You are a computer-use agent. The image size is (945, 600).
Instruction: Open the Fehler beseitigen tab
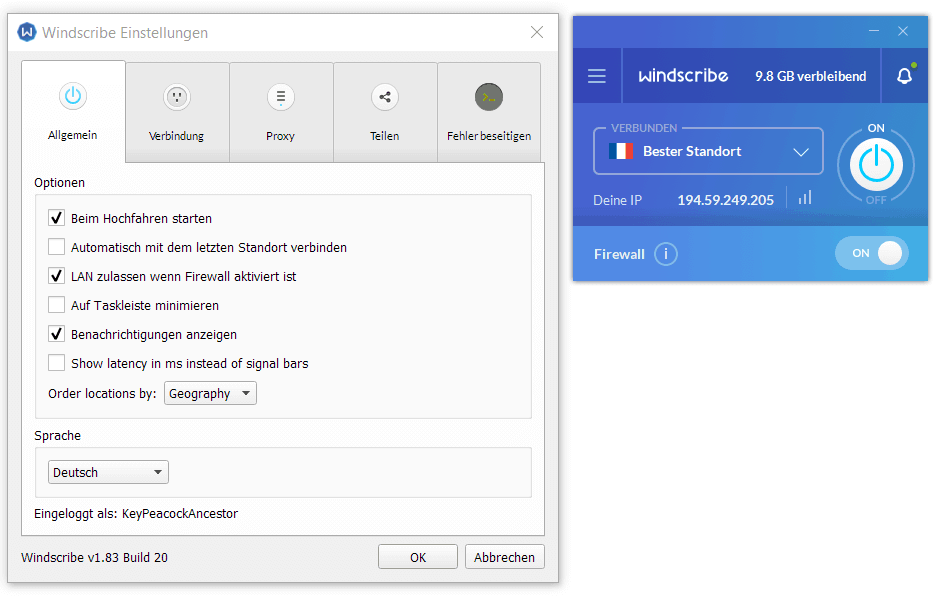pyautogui.click(x=489, y=112)
